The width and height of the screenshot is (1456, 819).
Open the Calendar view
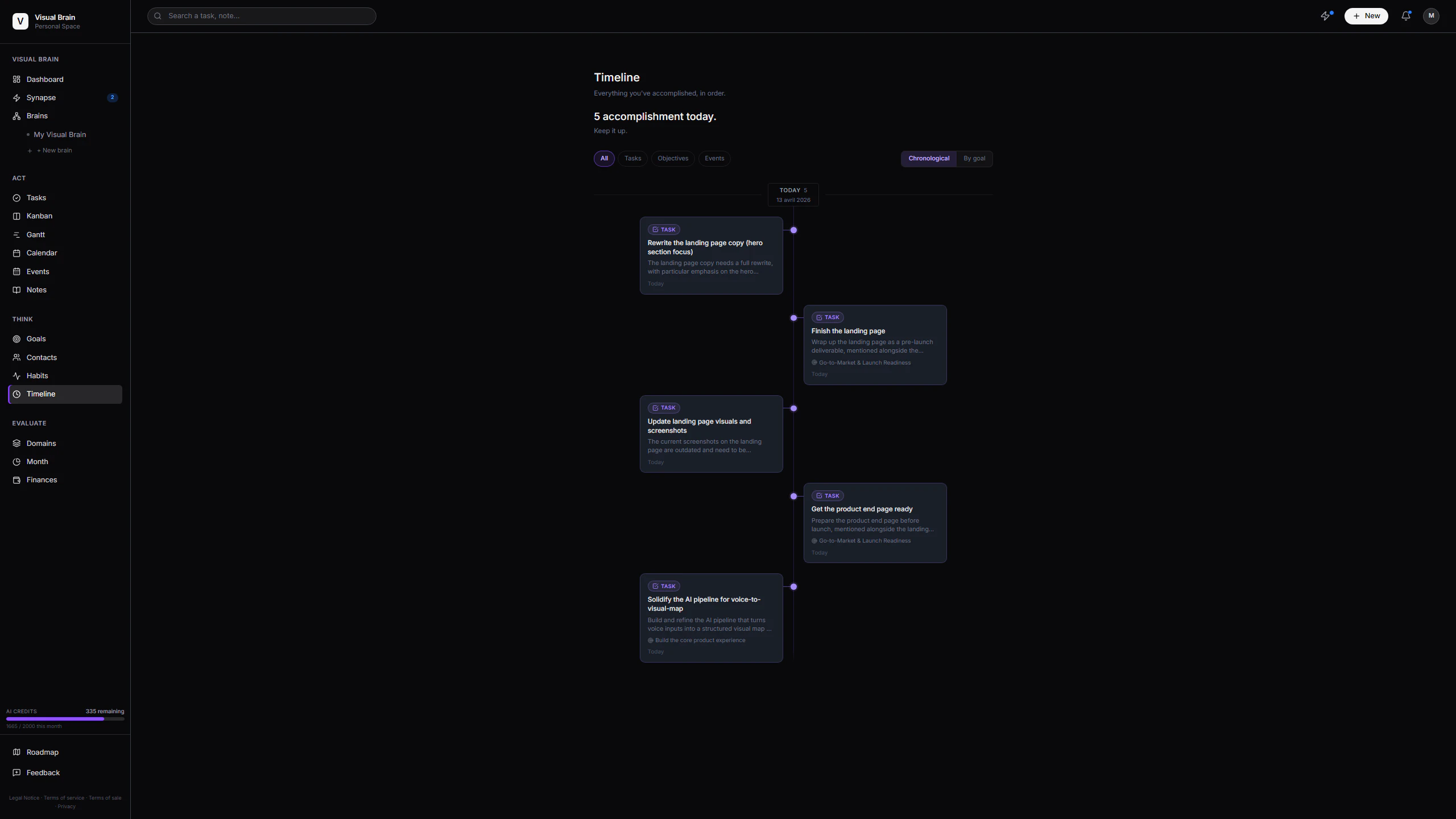42,253
